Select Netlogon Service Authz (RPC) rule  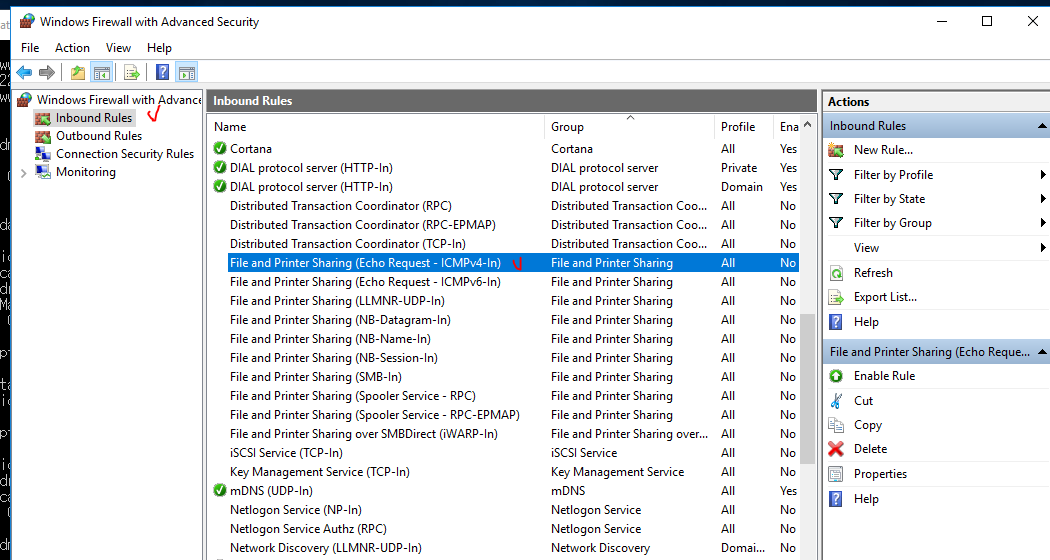point(309,529)
